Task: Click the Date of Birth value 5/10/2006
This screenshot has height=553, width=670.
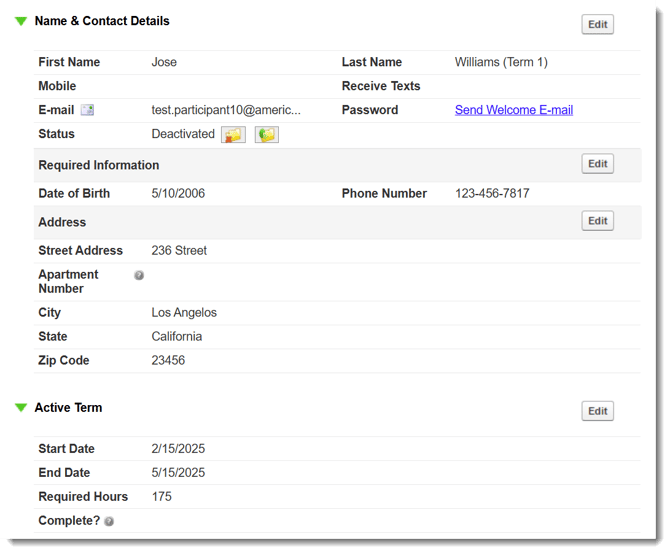Action: pos(178,194)
